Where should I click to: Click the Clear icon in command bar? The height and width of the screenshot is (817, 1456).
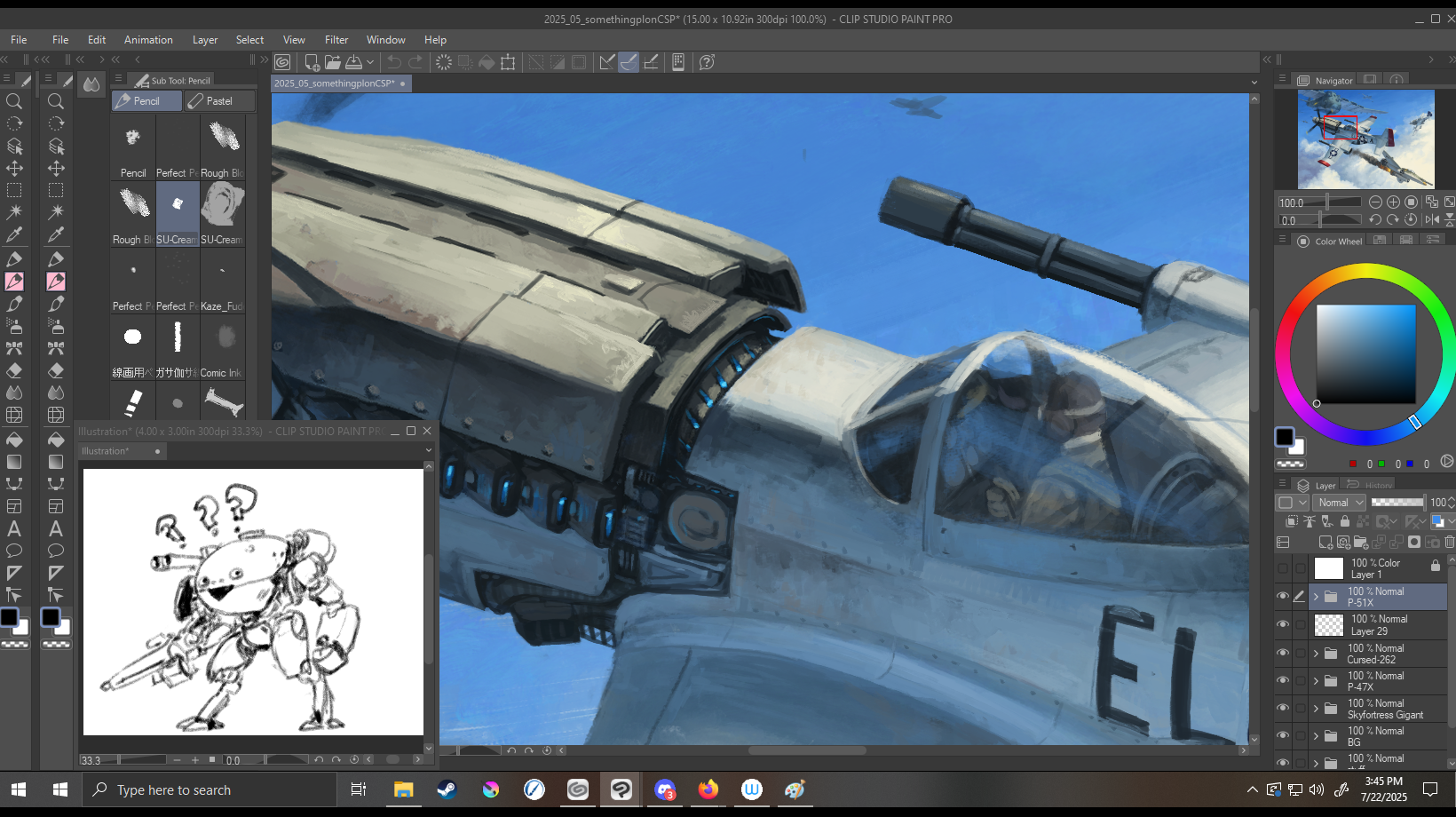[x=444, y=62]
